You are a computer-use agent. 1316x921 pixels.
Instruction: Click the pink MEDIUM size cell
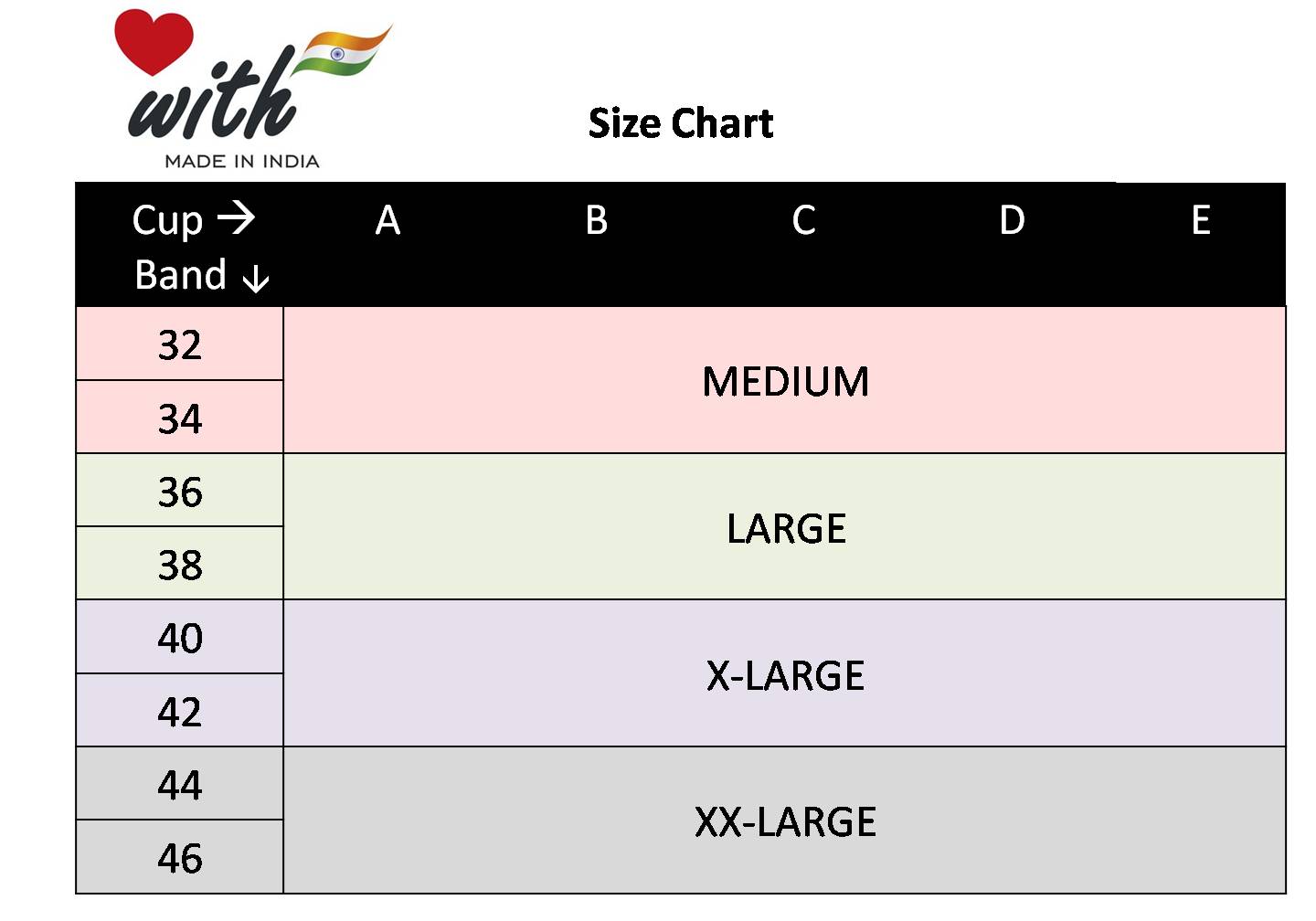point(785,381)
